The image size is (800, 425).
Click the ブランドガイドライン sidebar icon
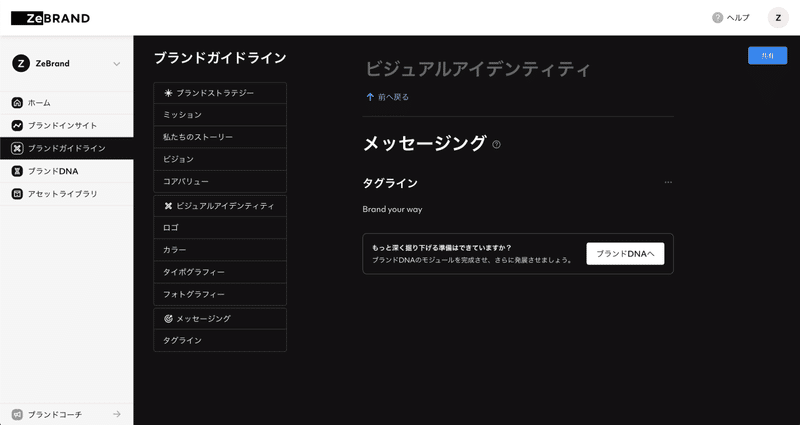(x=17, y=148)
